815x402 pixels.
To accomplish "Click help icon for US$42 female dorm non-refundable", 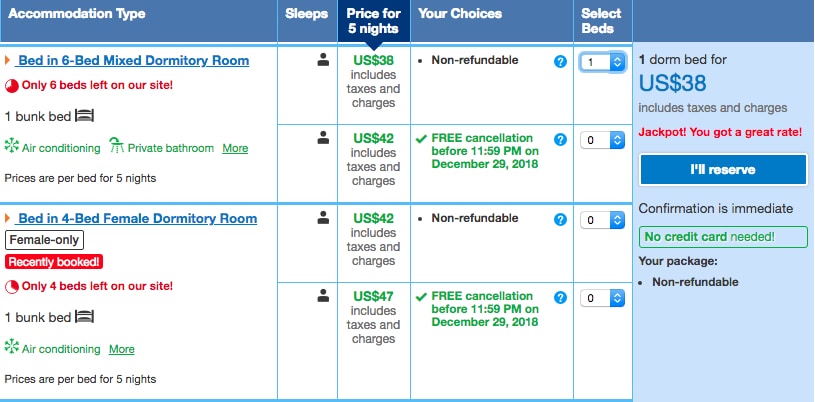I will tap(560, 219).
